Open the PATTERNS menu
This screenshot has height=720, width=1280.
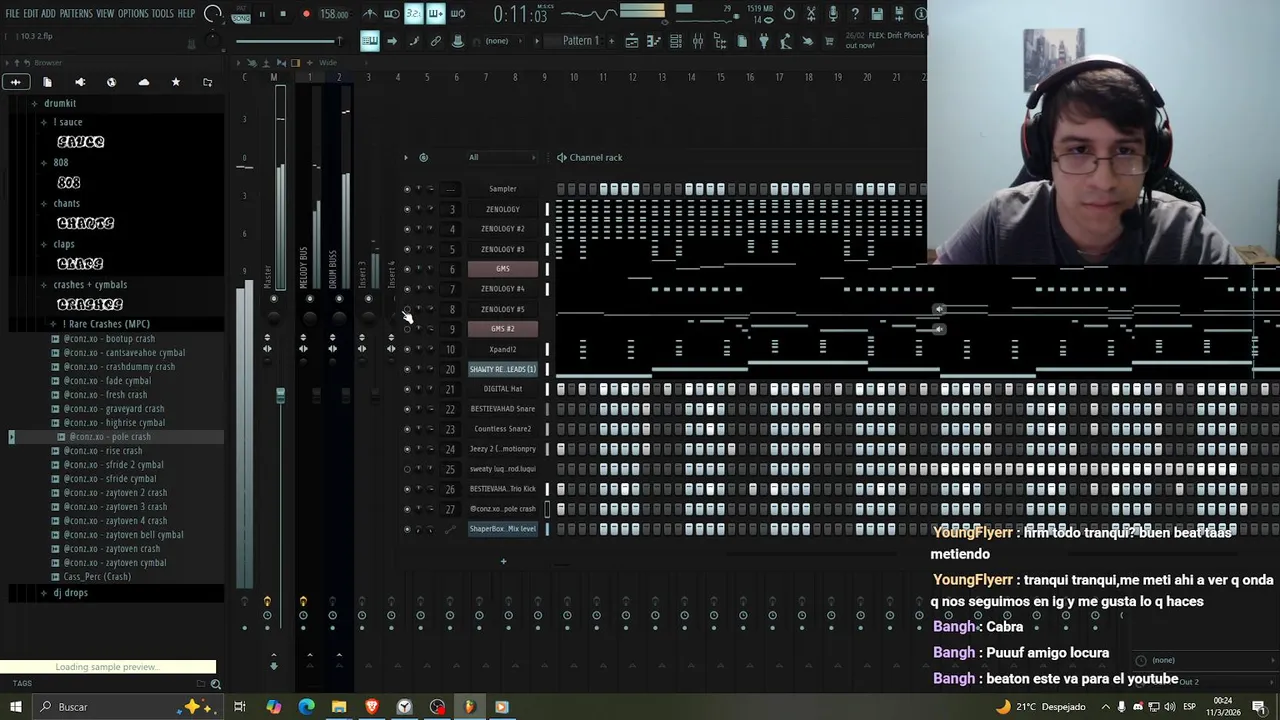76,14
